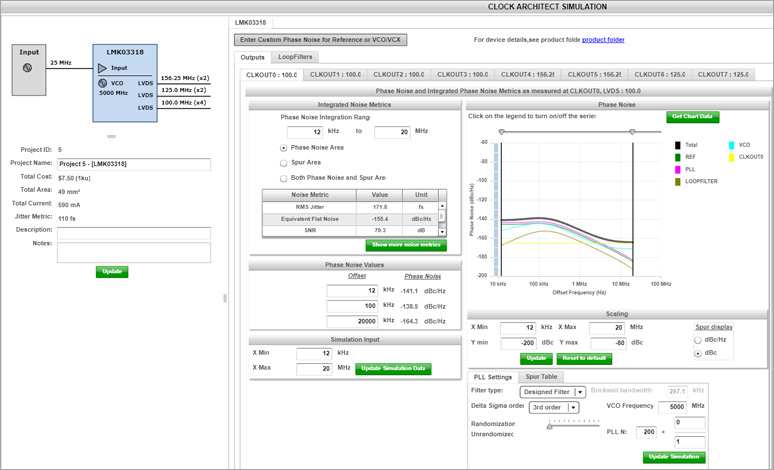The image size is (774, 470).
Task: Open the CLKOUT2 tab
Action: pyautogui.click(x=399, y=75)
